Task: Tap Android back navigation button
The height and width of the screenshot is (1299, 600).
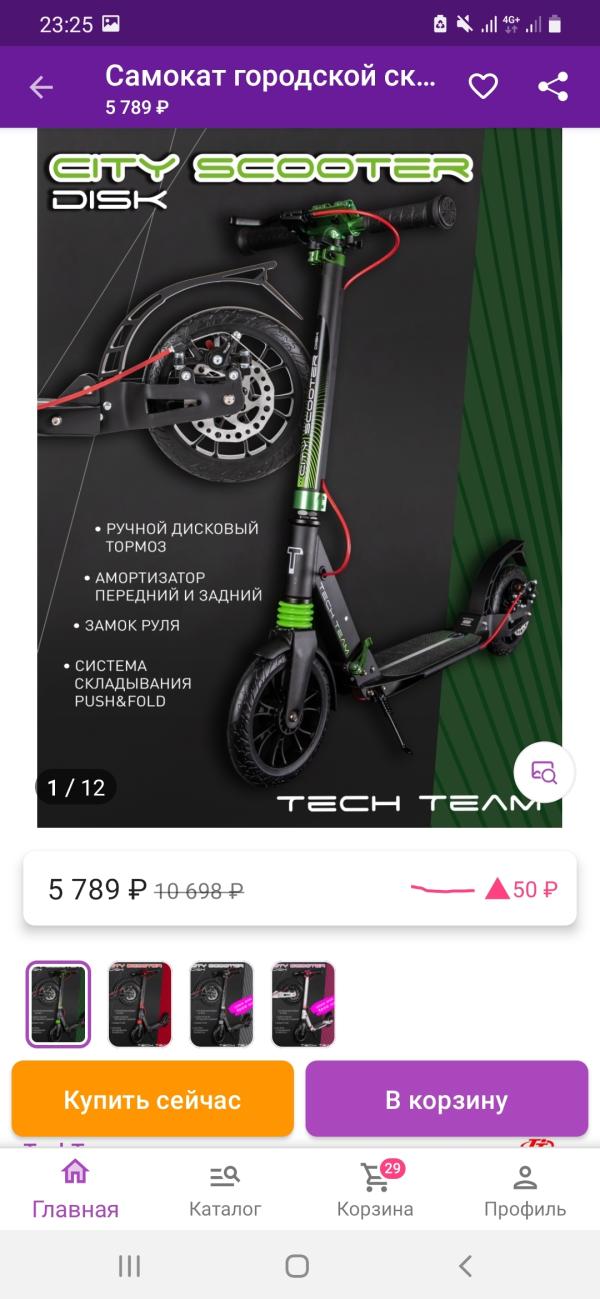Action: pos(465,1266)
